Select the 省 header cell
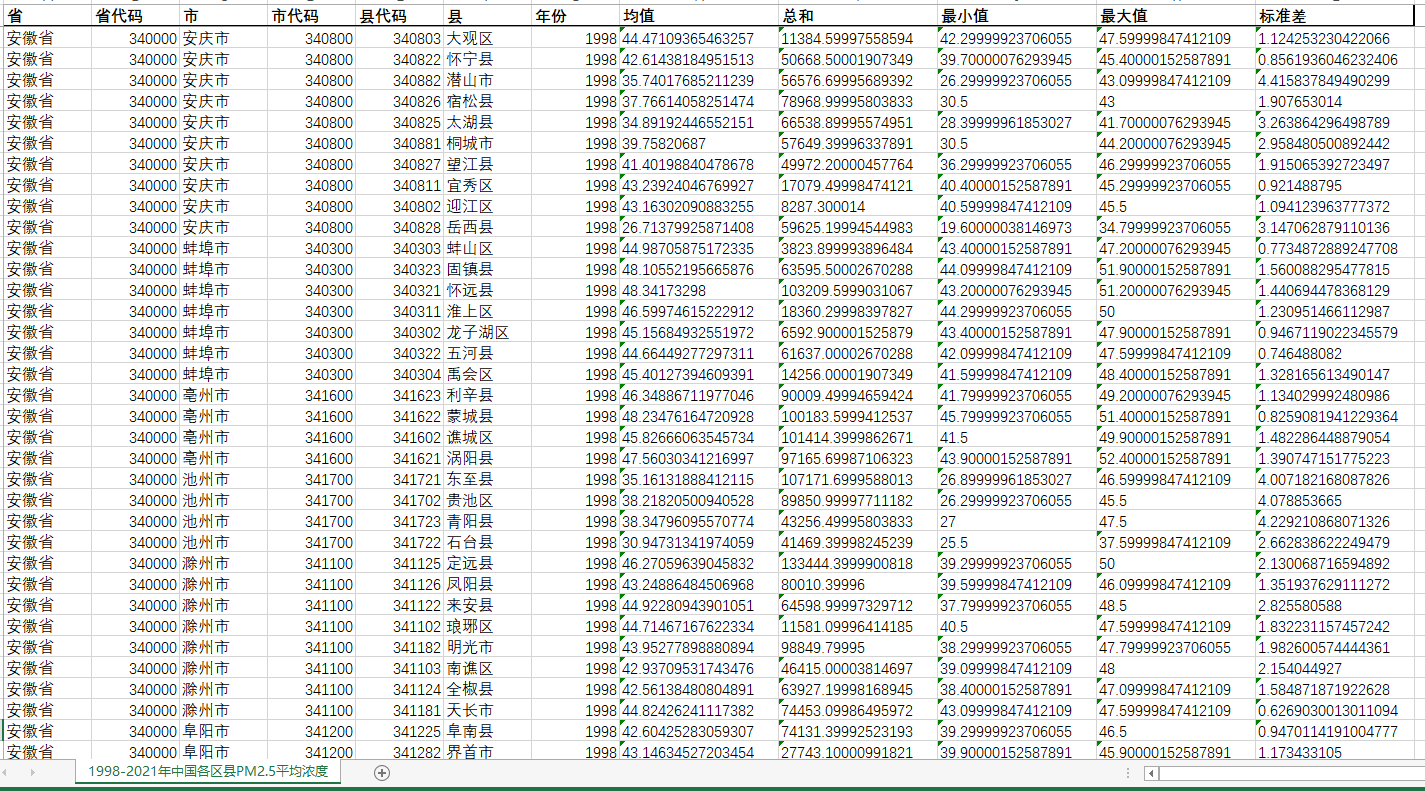Image resolution: width=1425 pixels, height=791 pixels. (47, 17)
